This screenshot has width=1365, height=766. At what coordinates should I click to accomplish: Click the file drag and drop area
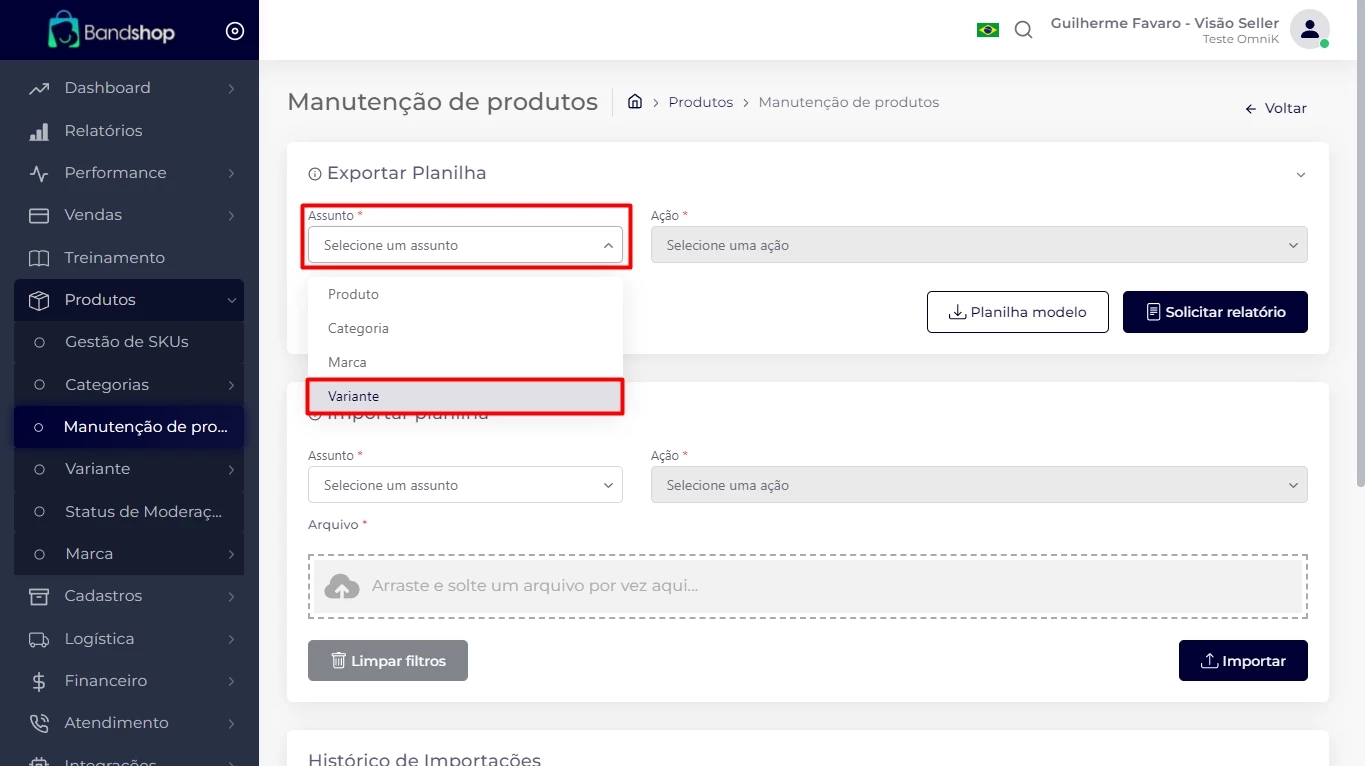tap(807, 586)
